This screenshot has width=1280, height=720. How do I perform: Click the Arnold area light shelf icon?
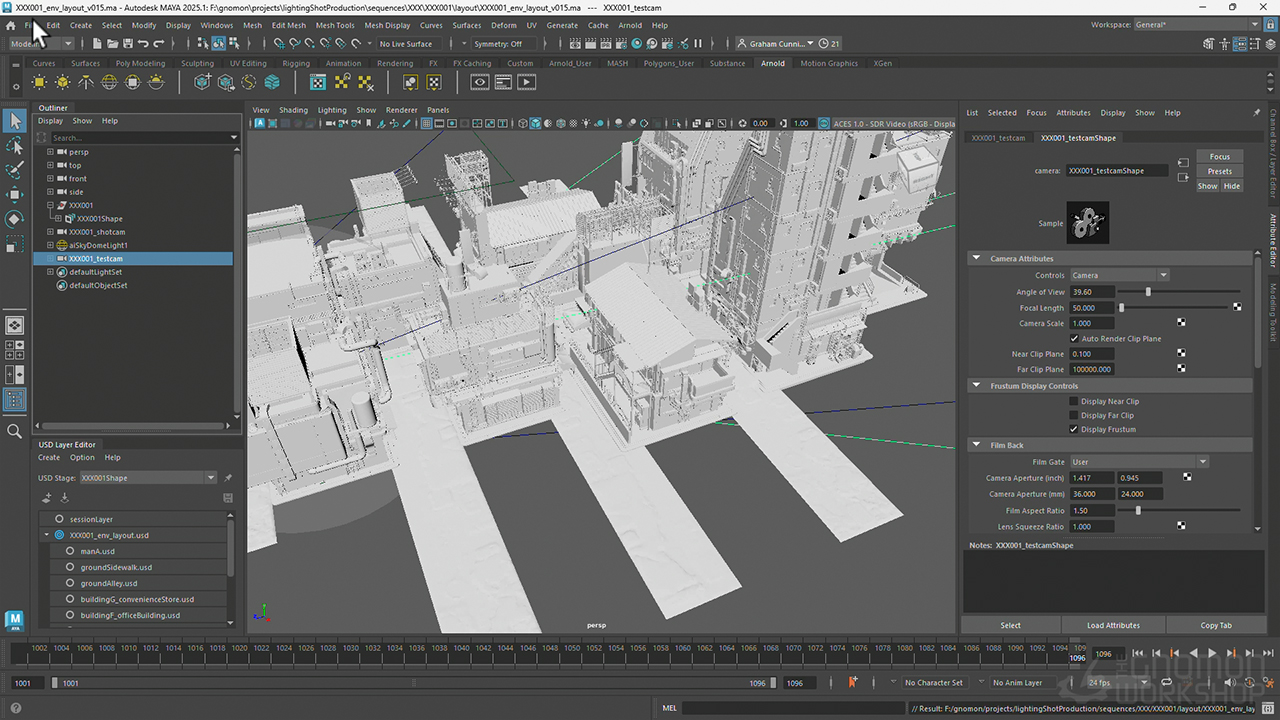pos(39,82)
